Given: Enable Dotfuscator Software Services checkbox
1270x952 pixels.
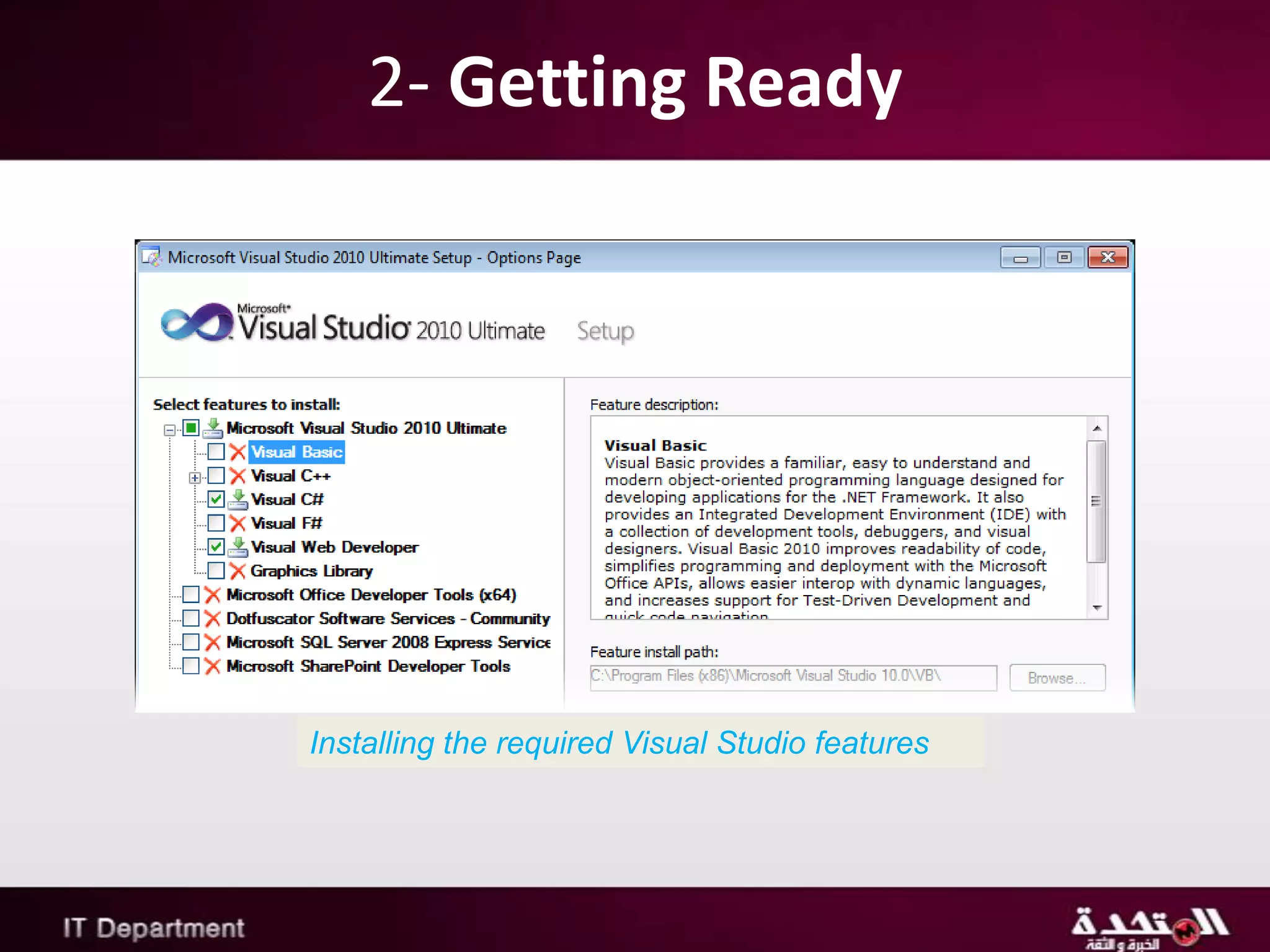Looking at the screenshot, I should [191, 619].
